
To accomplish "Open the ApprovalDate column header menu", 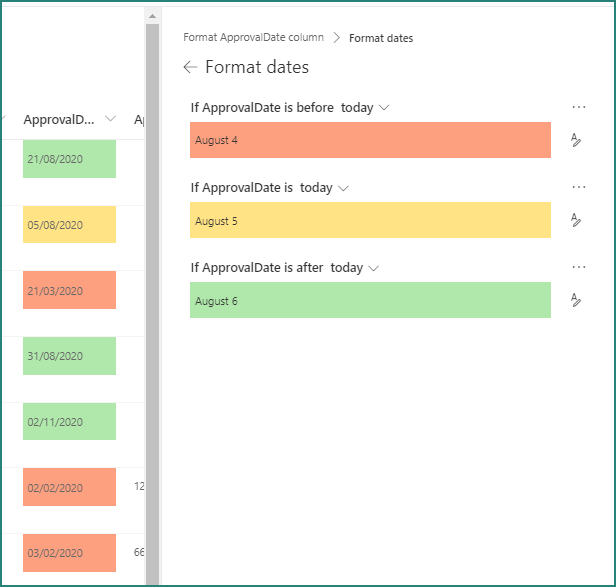I will click(x=110, y=120).
